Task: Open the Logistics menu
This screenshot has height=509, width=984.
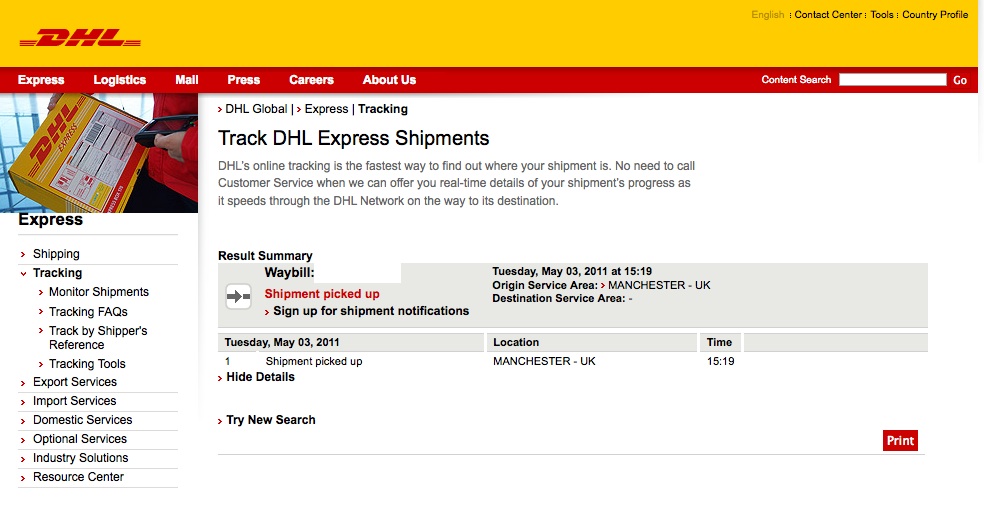Action: tap(119, 80)
